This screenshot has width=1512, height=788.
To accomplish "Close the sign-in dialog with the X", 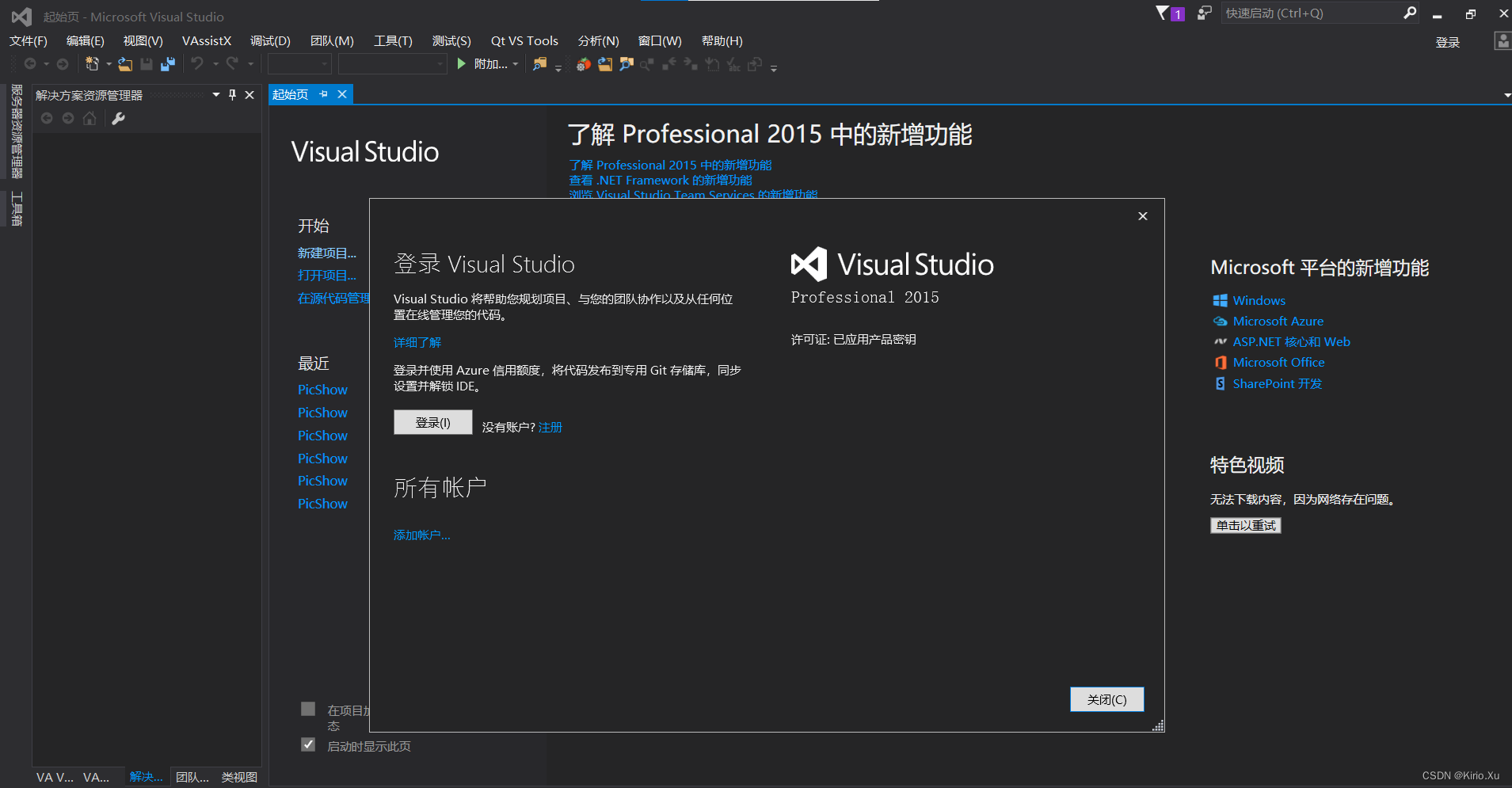I will tap(1142, 216).
